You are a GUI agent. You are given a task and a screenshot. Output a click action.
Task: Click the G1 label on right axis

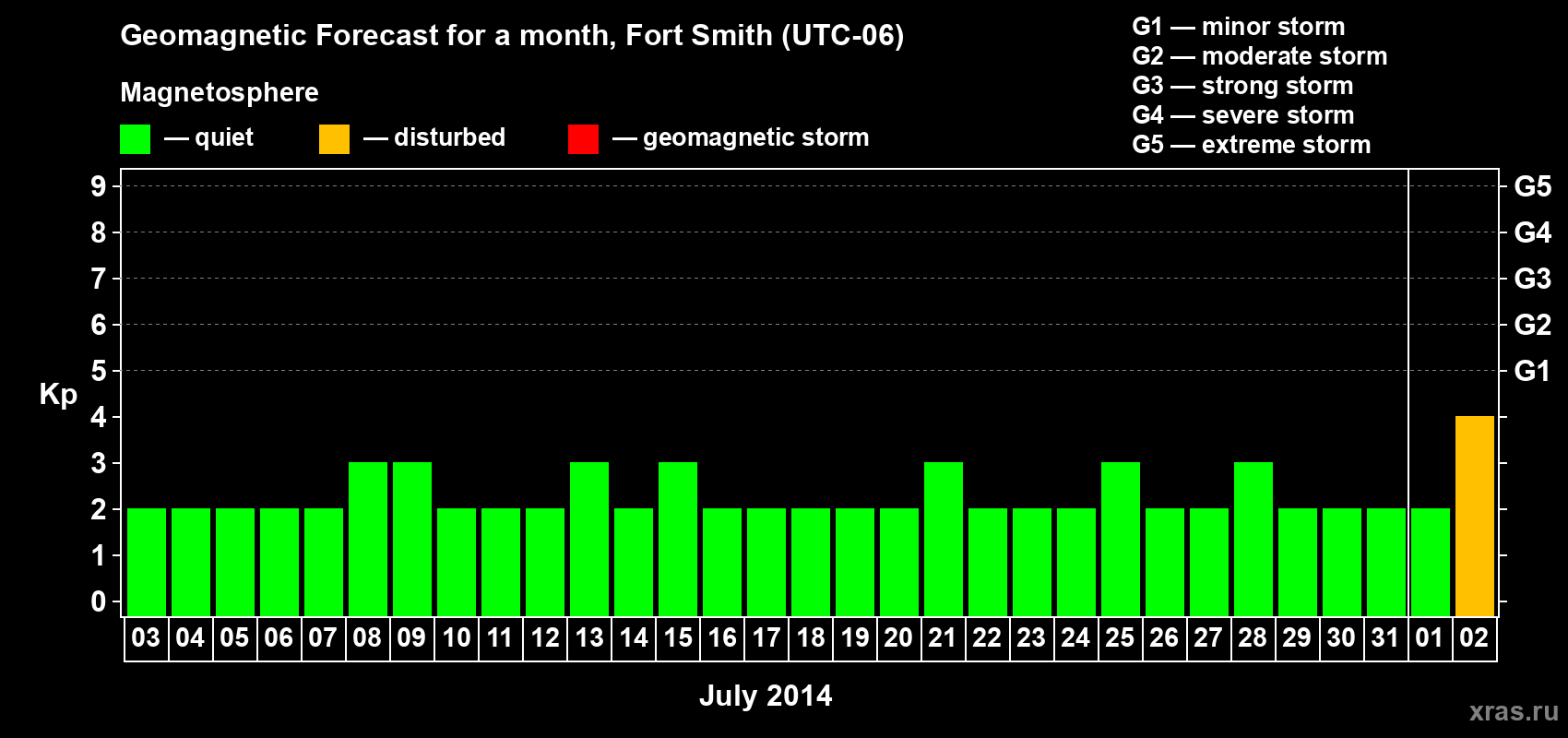(x=1533, y=371)
